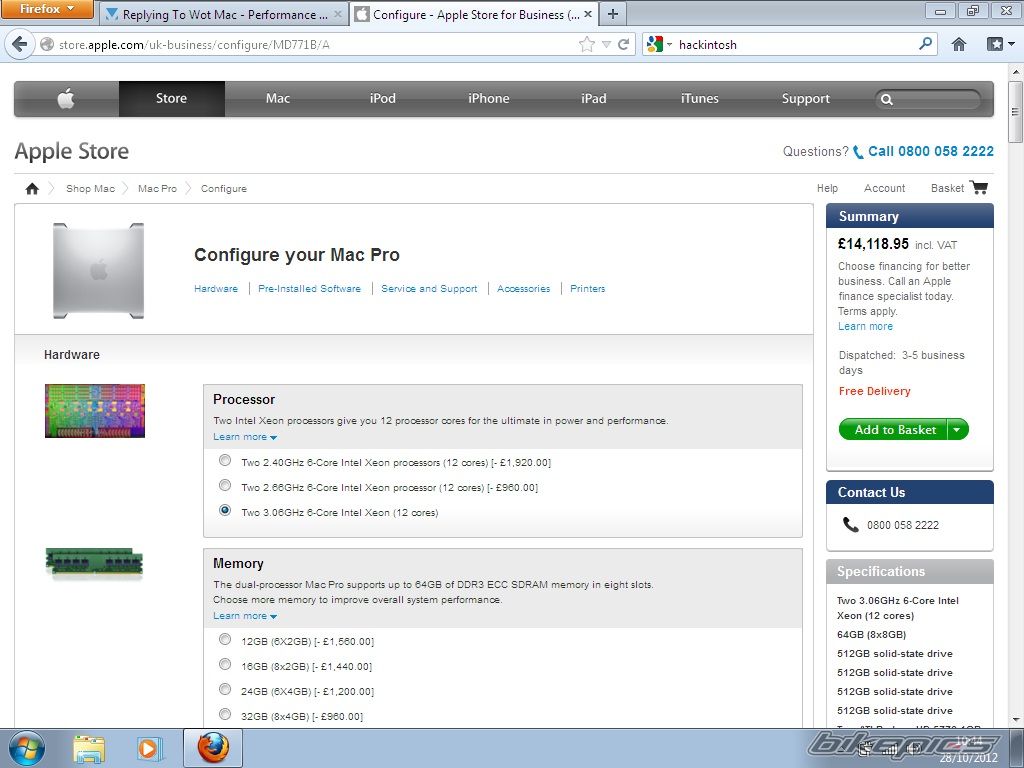Viewport: 1024px width, 768px height.
Task: Expand Learn more under Processor
Action: tap(245, 437)
